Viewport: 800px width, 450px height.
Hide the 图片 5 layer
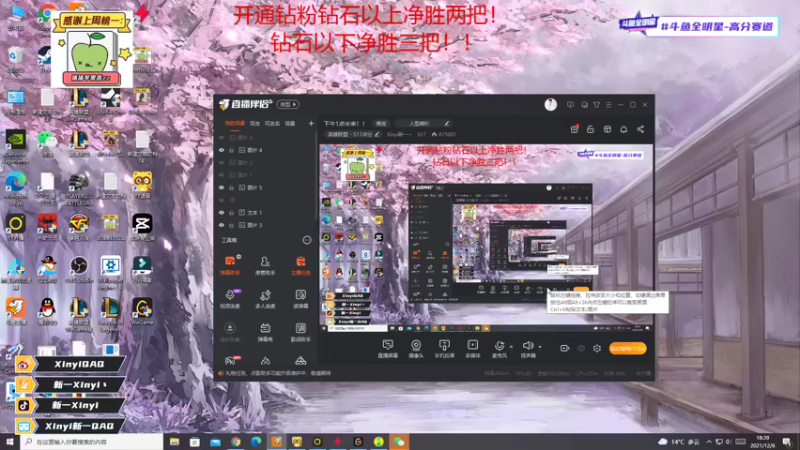tap(221, 187)
